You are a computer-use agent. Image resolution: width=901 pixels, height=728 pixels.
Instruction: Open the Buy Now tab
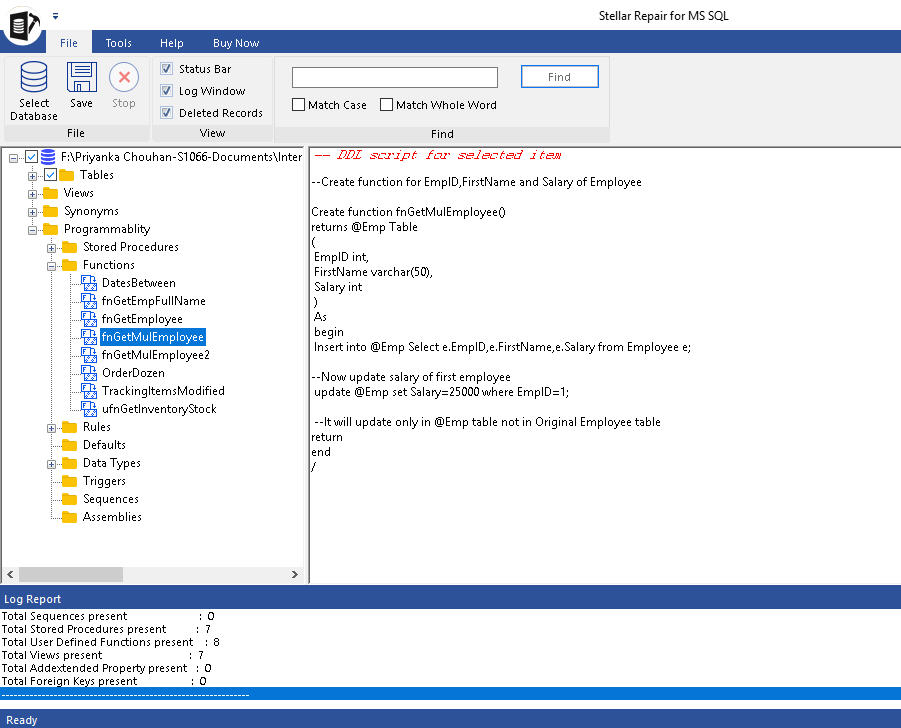pos(236,43)
